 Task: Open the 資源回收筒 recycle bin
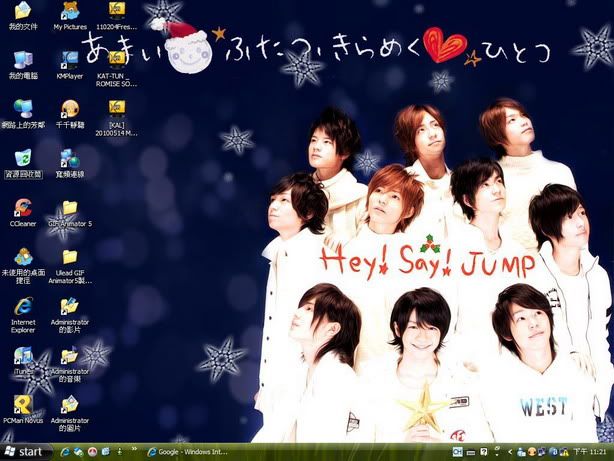click(22, 158)
